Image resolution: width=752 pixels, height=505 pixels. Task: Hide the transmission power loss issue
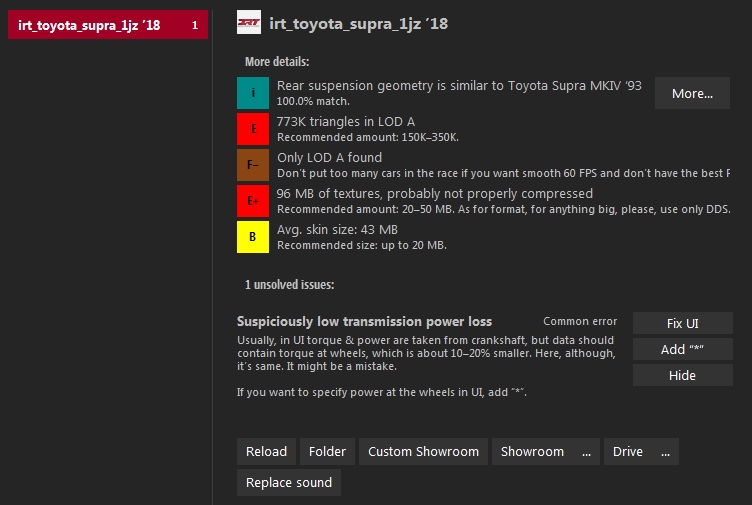click(683, 375)
